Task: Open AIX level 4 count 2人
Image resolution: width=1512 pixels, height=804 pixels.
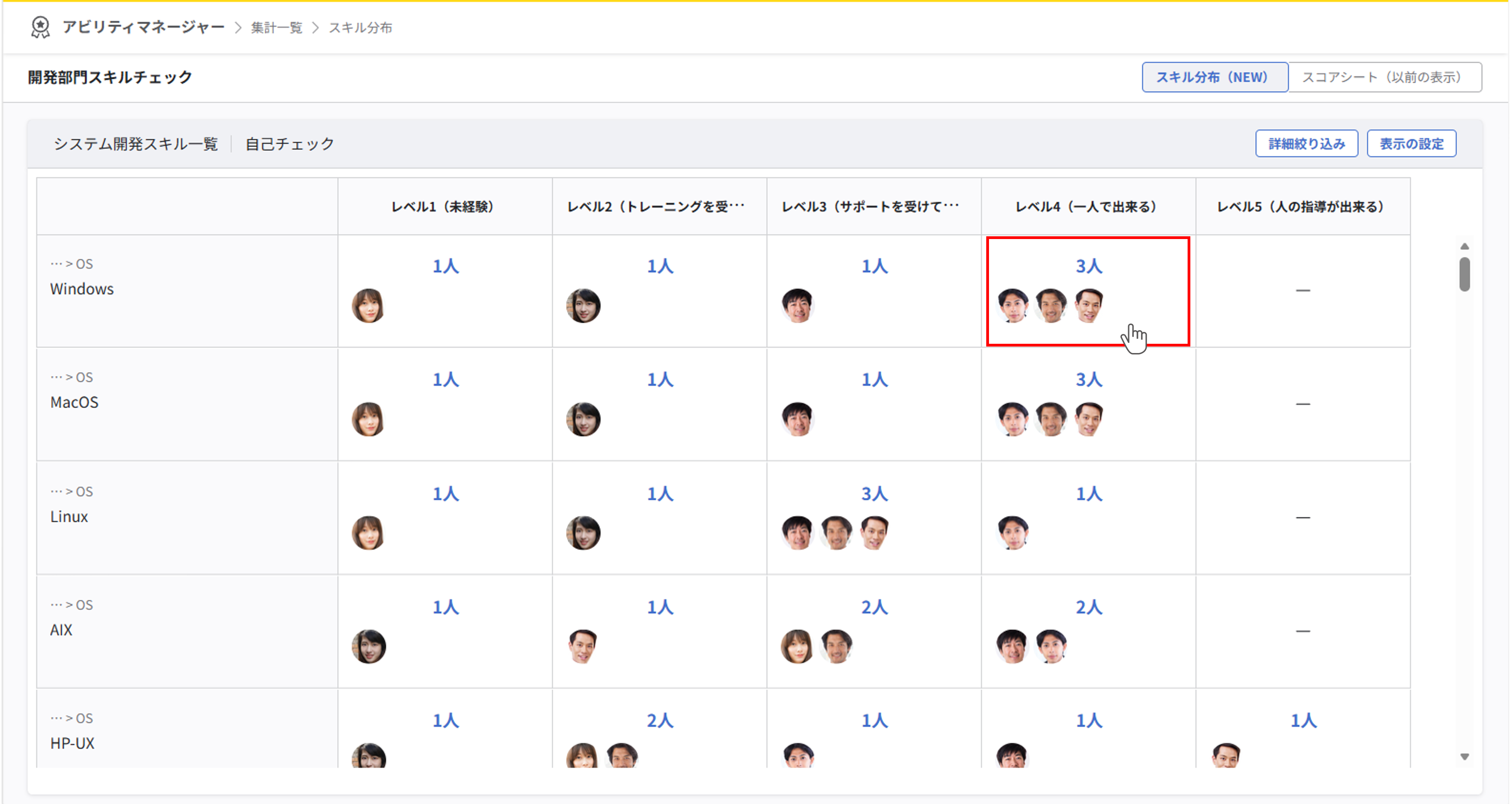Action: coord(1089,608)
